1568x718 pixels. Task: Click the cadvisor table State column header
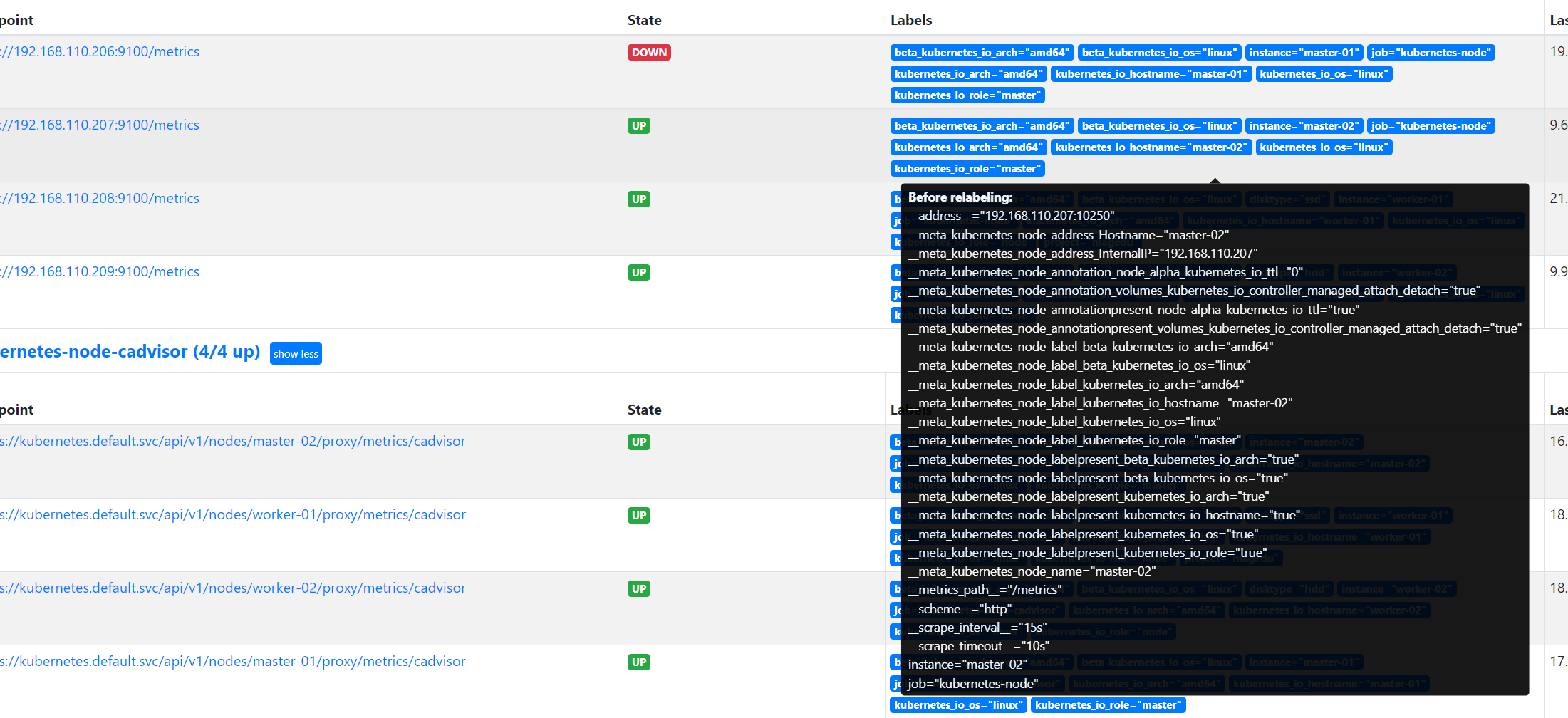pos(645,410)
